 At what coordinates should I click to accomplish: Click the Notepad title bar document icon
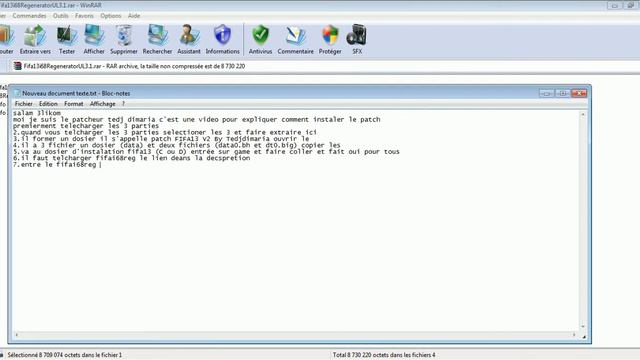click(x=17, y=93)
